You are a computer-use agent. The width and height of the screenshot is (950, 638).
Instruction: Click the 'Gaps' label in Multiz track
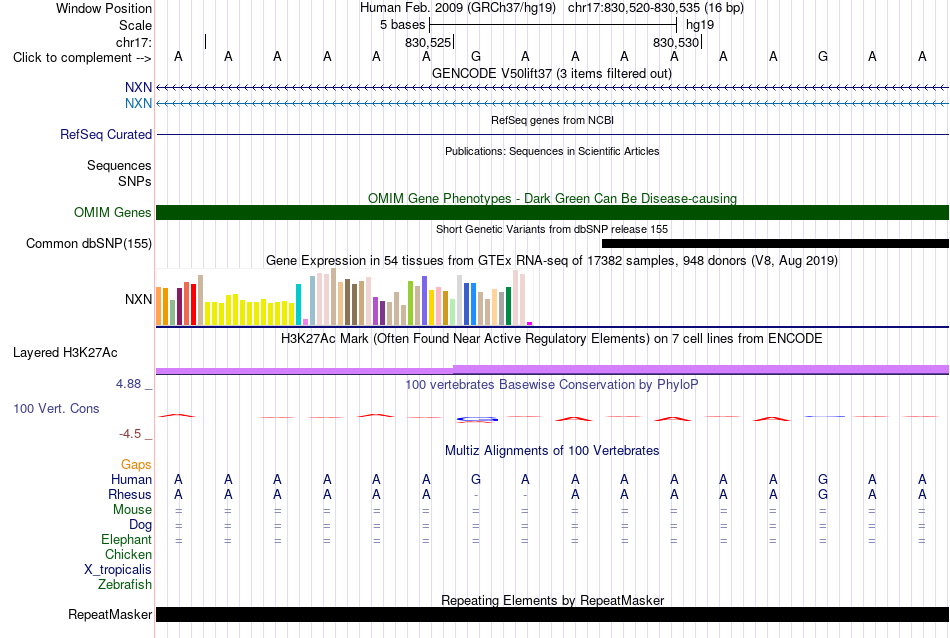(x=136, y=465)
